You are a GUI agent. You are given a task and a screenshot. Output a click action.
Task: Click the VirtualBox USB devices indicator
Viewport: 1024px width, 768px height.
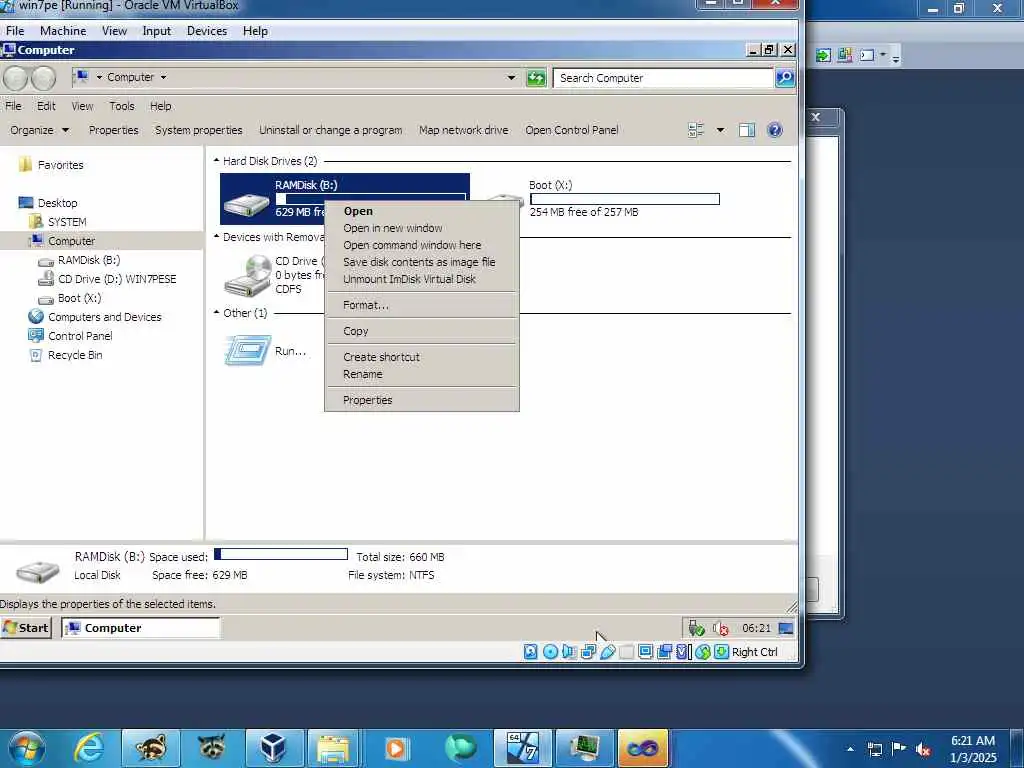[x=607, y=652]
